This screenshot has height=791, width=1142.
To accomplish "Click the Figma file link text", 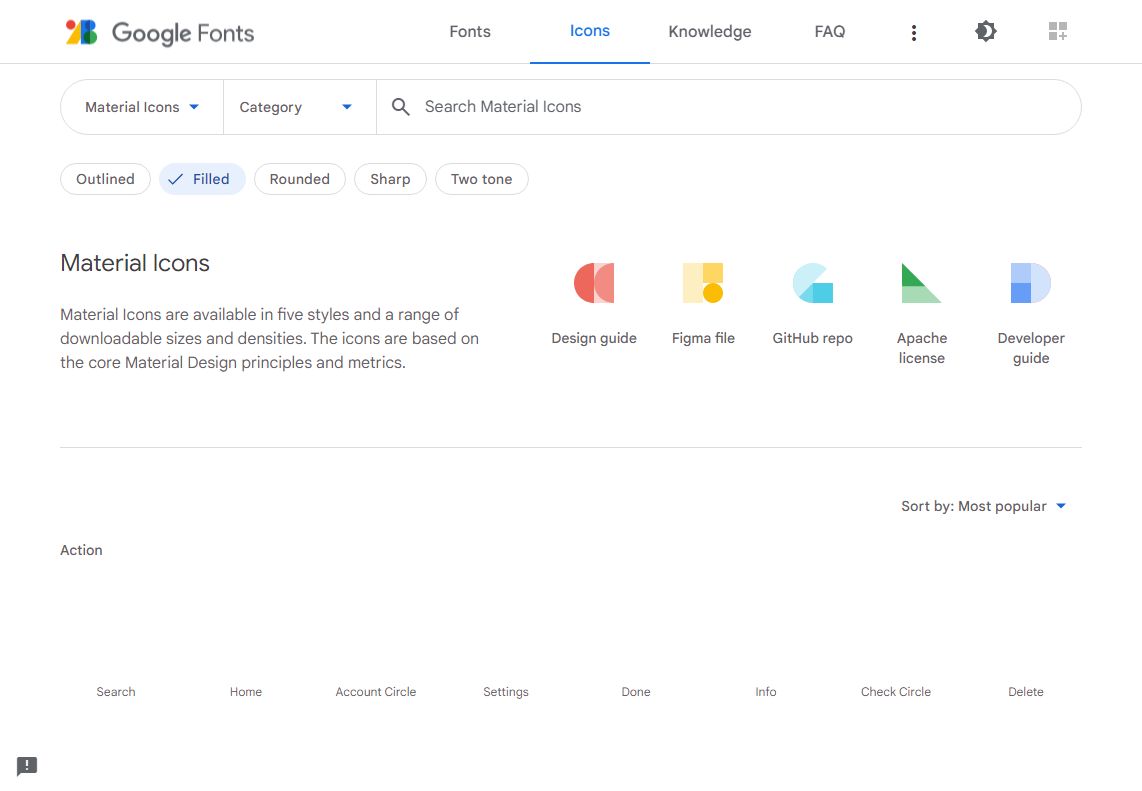I will click(703, 339).
